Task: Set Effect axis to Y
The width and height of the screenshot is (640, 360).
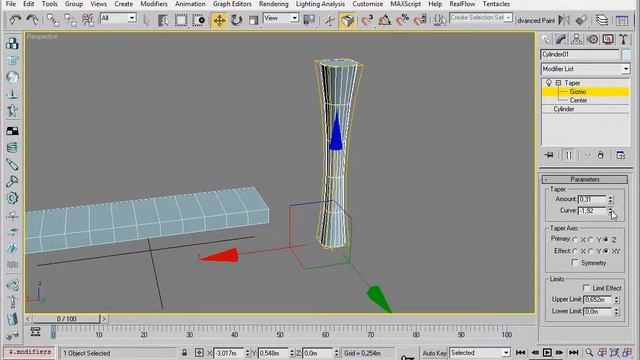Action: tap(591, 251)
